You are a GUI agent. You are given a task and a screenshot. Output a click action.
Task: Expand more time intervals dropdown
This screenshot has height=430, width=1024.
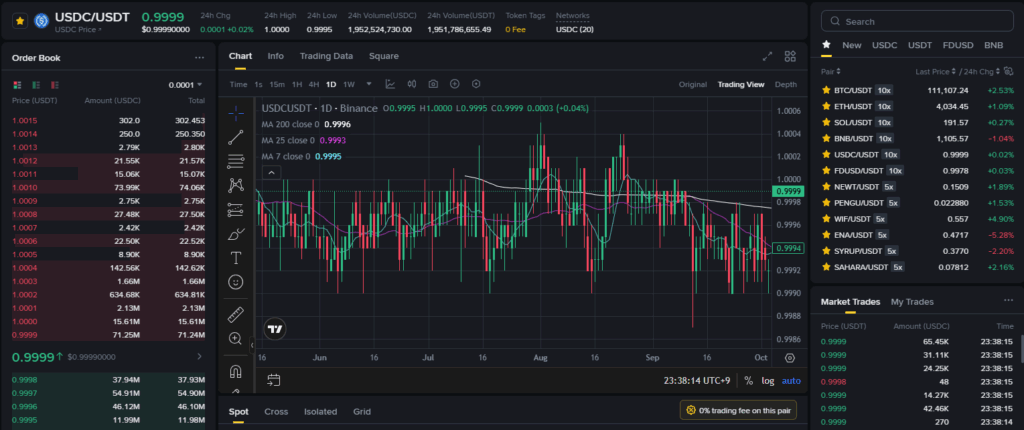369,84
